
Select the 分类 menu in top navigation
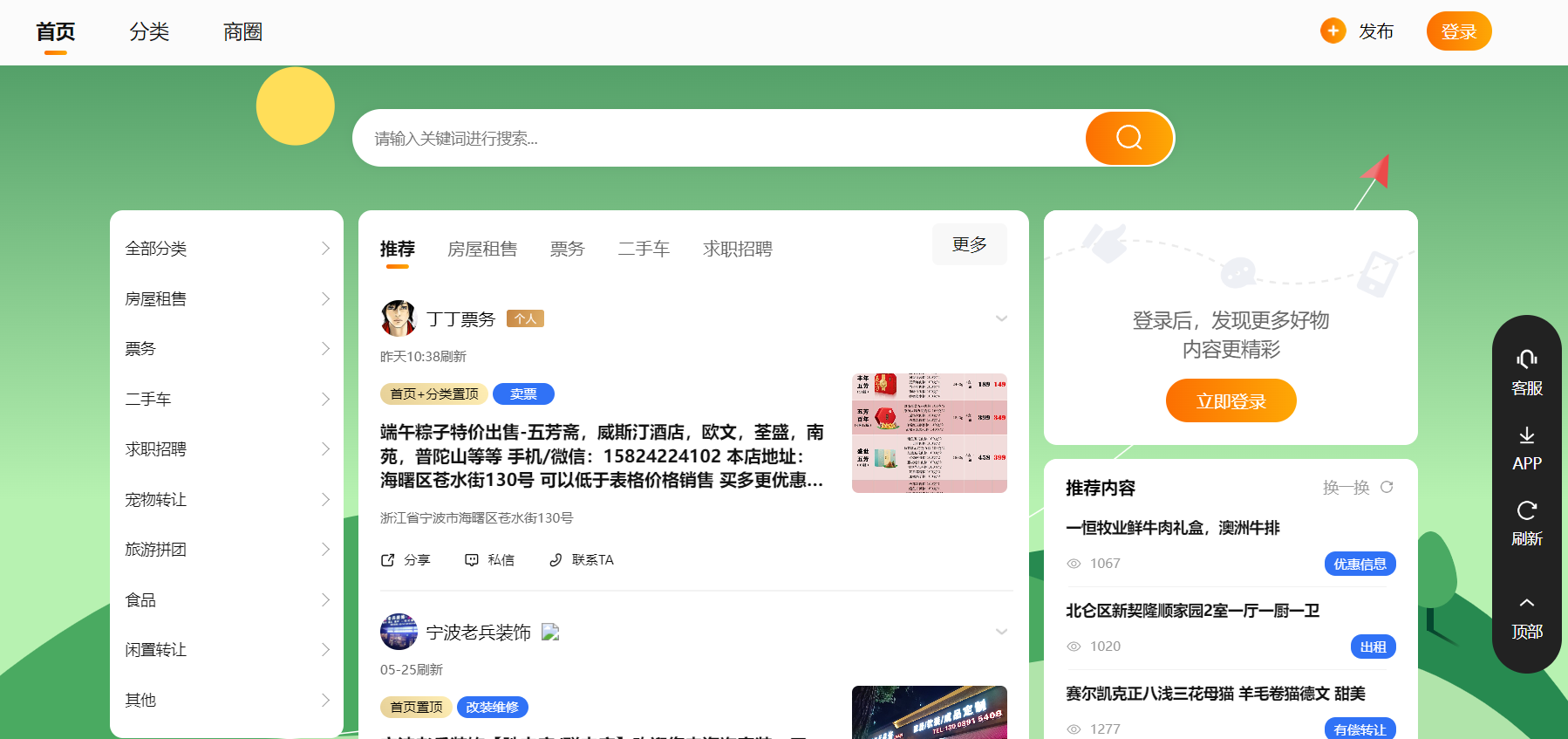pos(149,32)
